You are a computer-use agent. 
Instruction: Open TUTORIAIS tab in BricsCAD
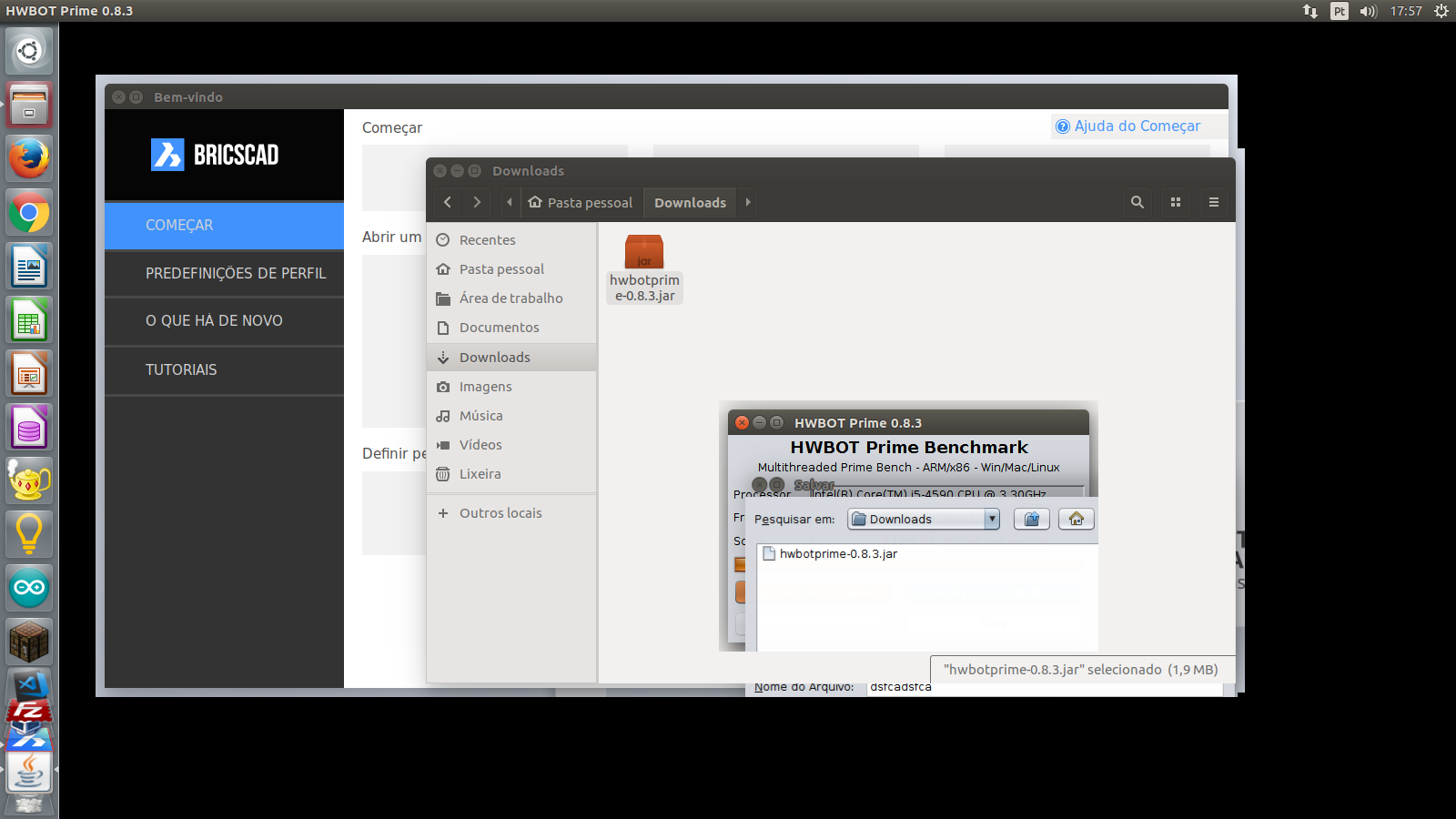pos(224,369)
